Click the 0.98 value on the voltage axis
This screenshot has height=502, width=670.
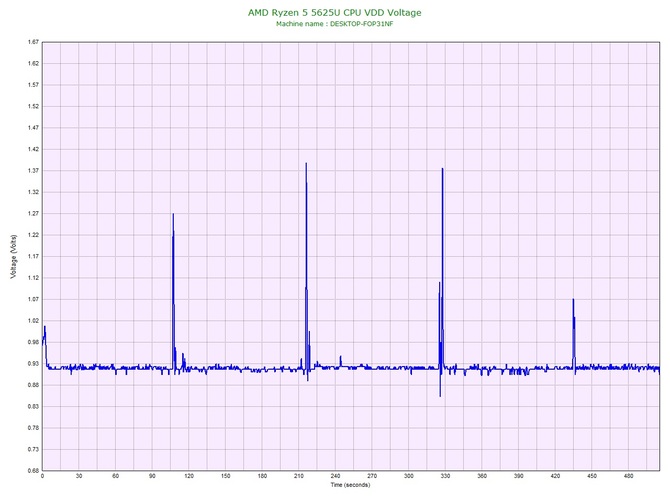click(33, 342)
